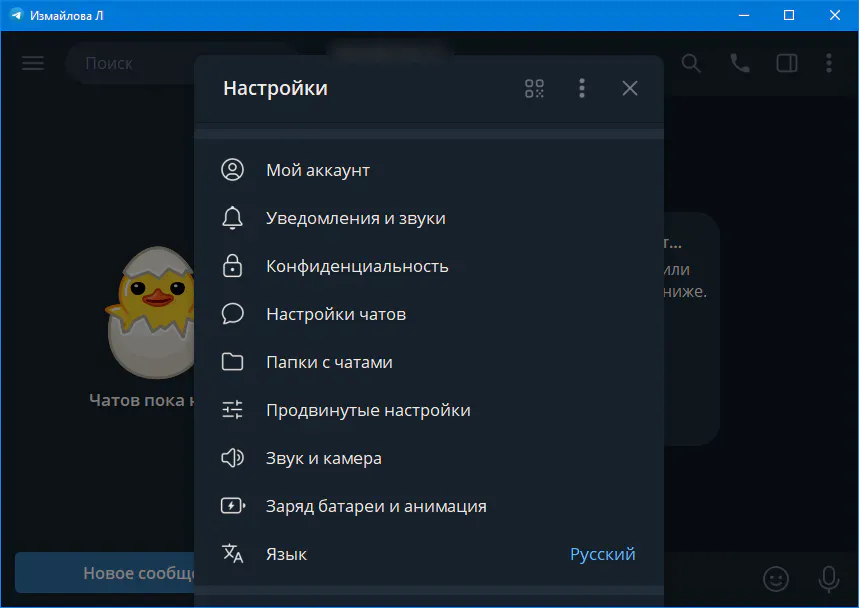Open the three-dot menu in Settings header
This screenshot has height=608, width=859.
(x=582, y=88)
